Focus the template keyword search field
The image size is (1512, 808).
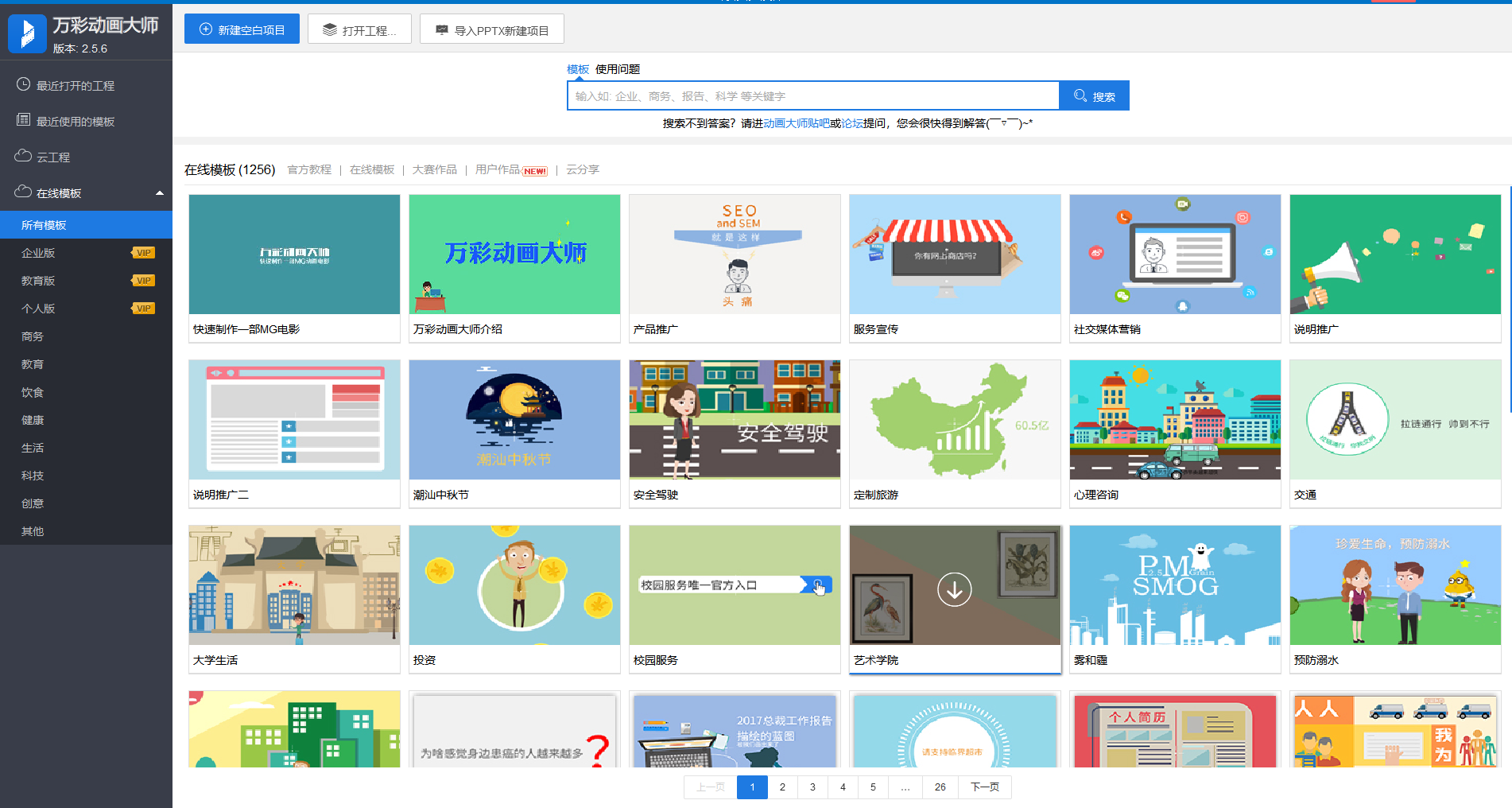pyautogui.click(x=813, y=95)
